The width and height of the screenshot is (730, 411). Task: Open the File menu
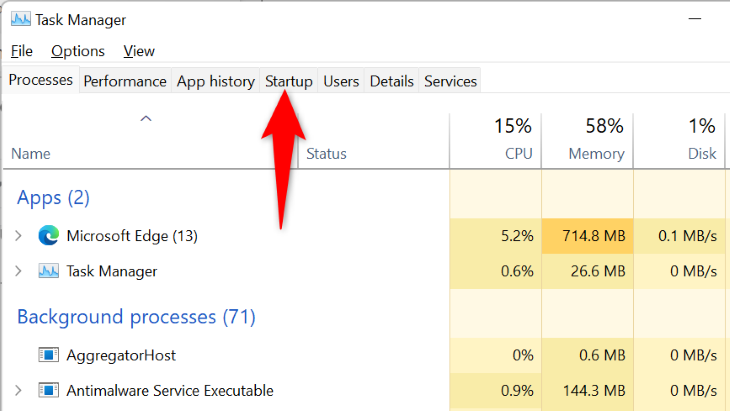(x=21, y=51)
